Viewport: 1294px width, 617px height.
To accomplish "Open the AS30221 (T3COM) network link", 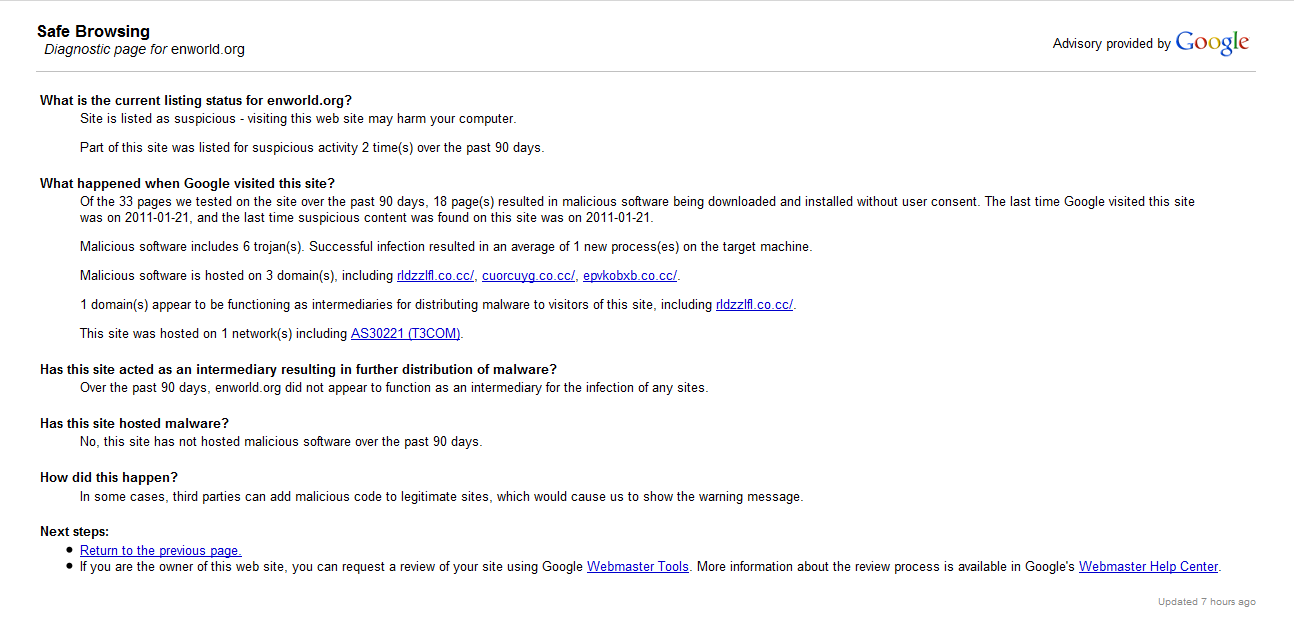I will [x=406, y=334].
